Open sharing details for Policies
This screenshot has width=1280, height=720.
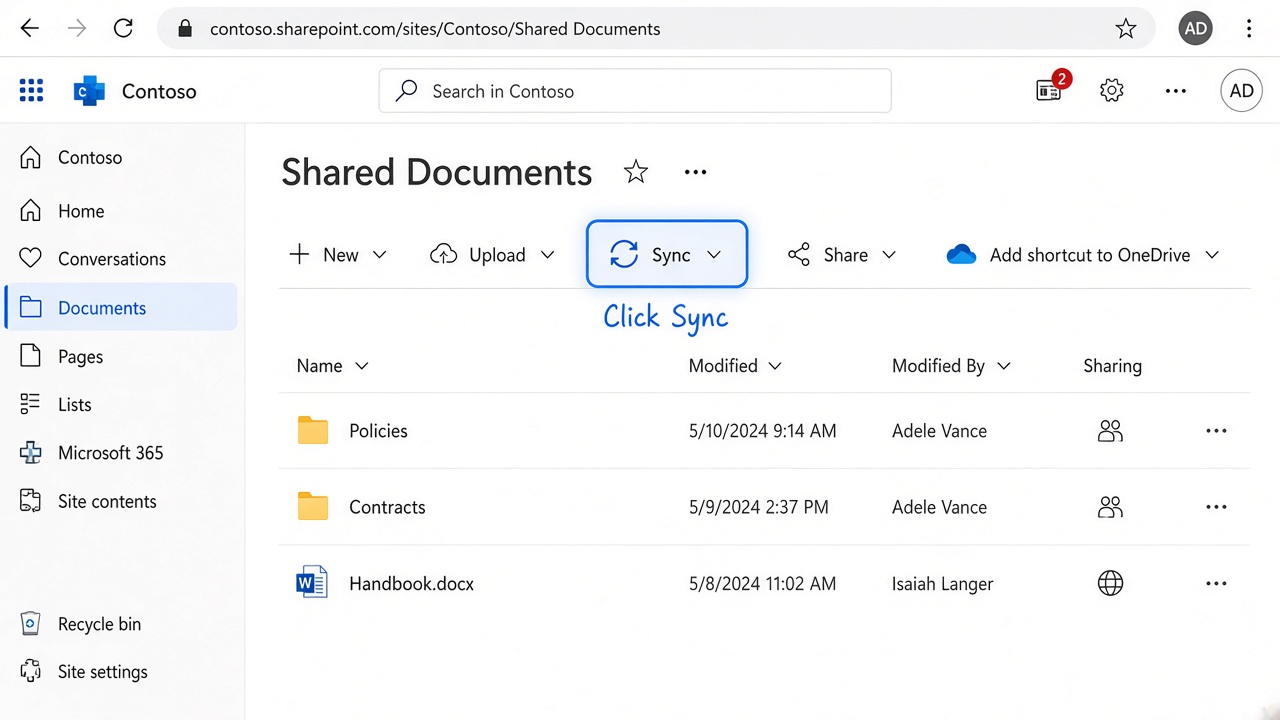1110,431
